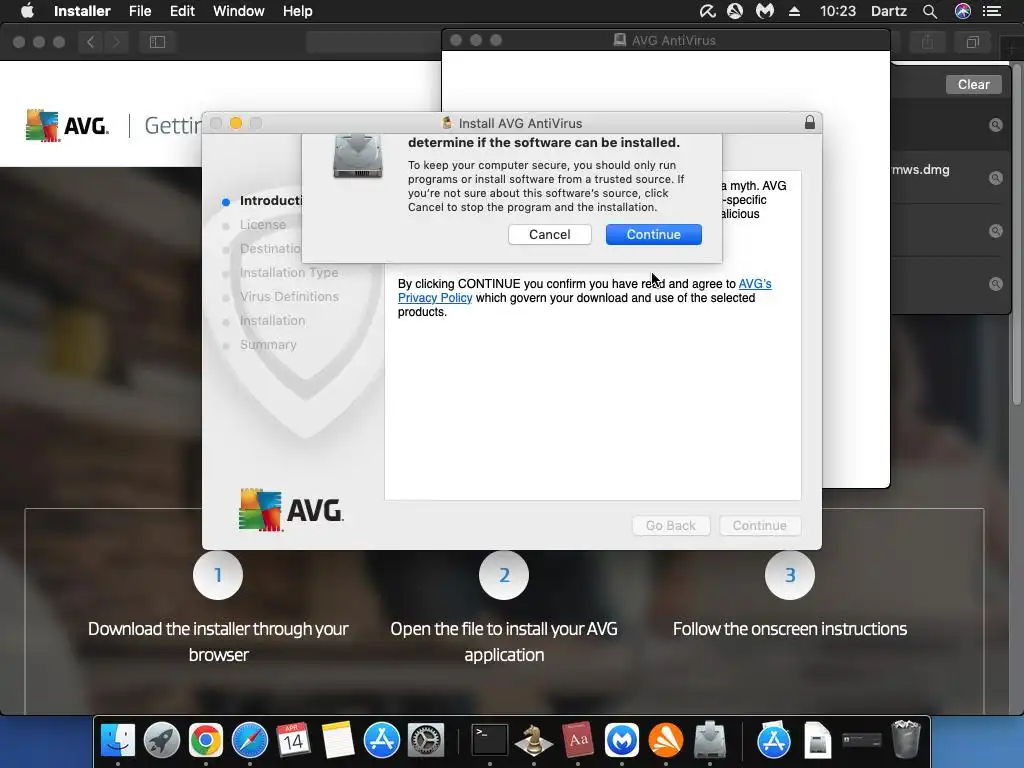The image size is (1024, 768).
Task: Select the License step in the installer sidebar
Action: tap(263, 225)
